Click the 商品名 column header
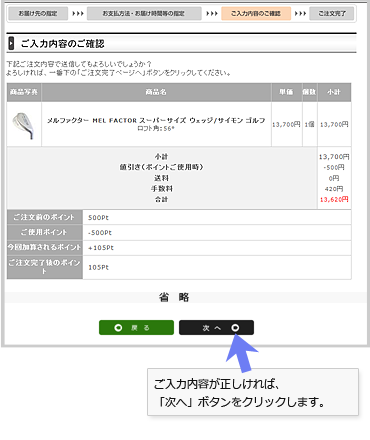 [156, 92]
